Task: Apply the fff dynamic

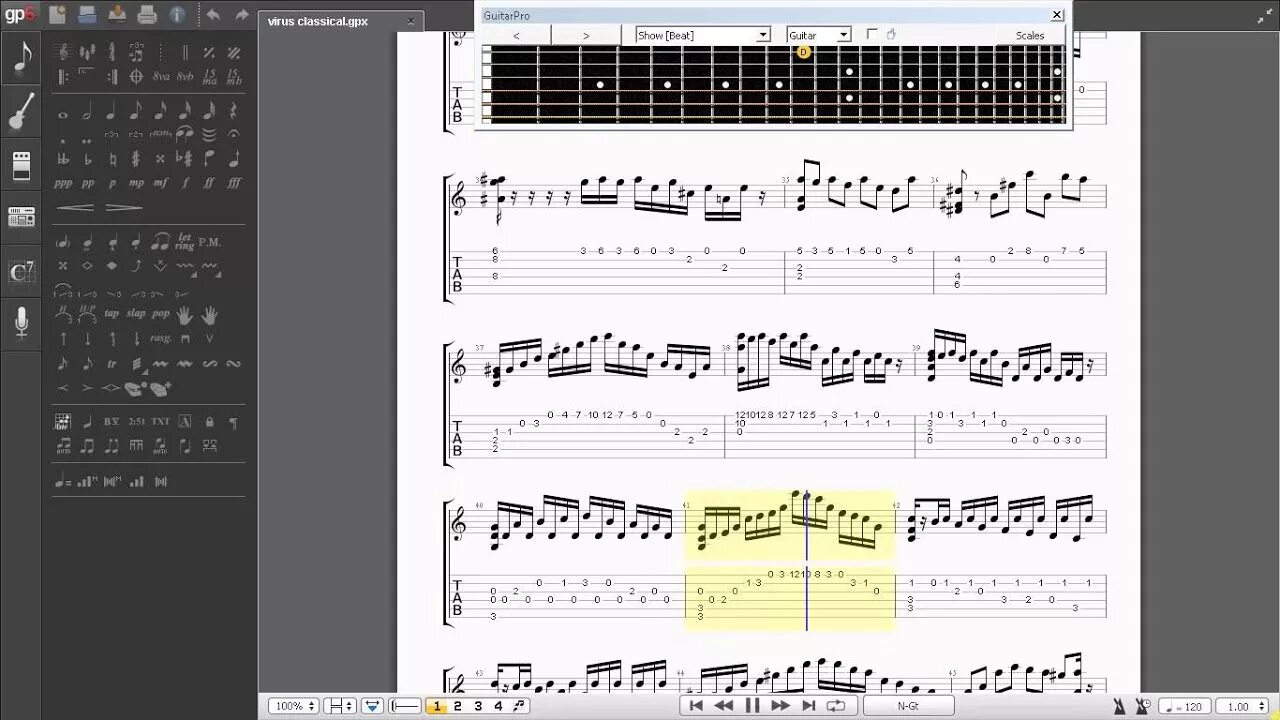Action: [234, 183]
